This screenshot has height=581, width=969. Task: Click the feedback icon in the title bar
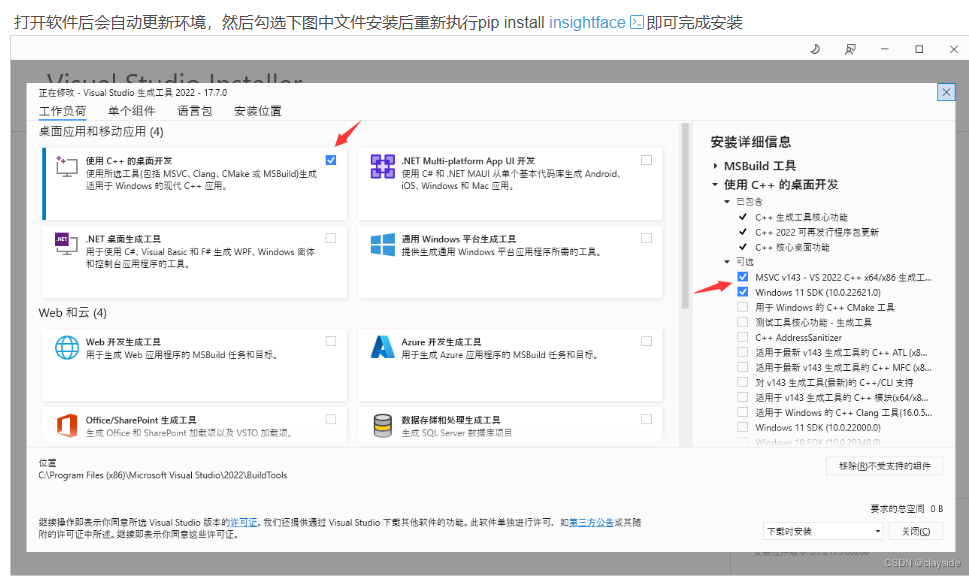(x=850, y=48)
